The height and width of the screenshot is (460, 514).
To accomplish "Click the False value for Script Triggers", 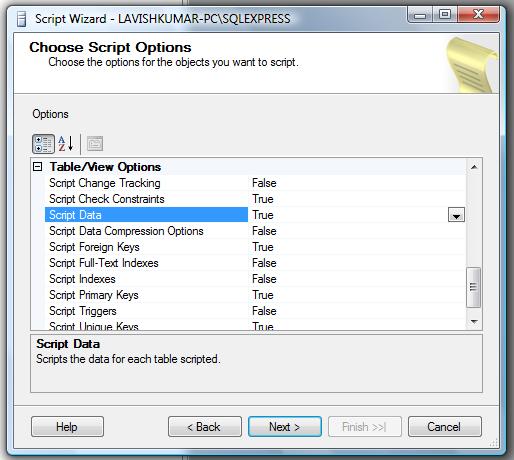I will click(x=264, y=311).
